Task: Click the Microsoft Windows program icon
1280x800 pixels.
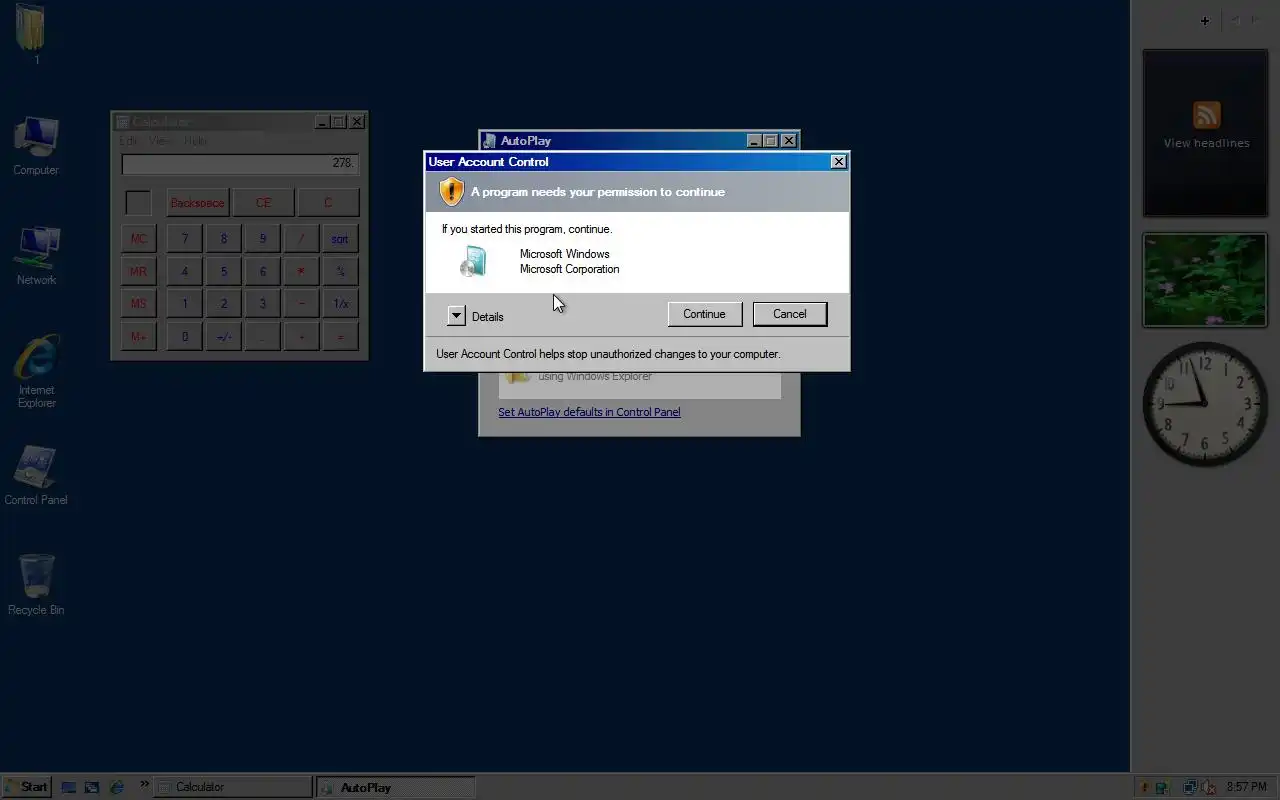Action: pyautogui.click(x=474, y=262)
